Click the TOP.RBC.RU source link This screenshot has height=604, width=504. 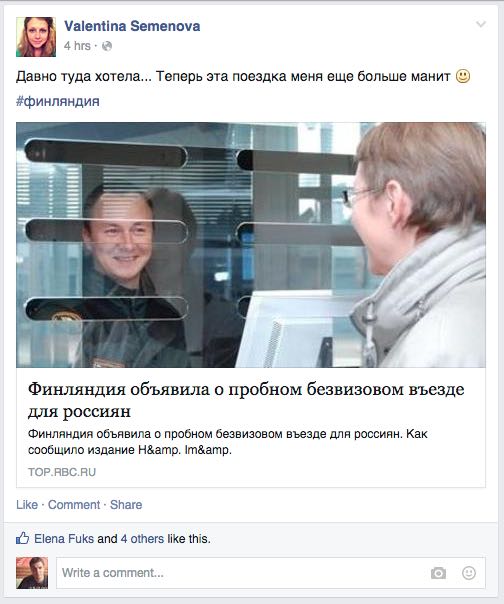pos(62,472)
